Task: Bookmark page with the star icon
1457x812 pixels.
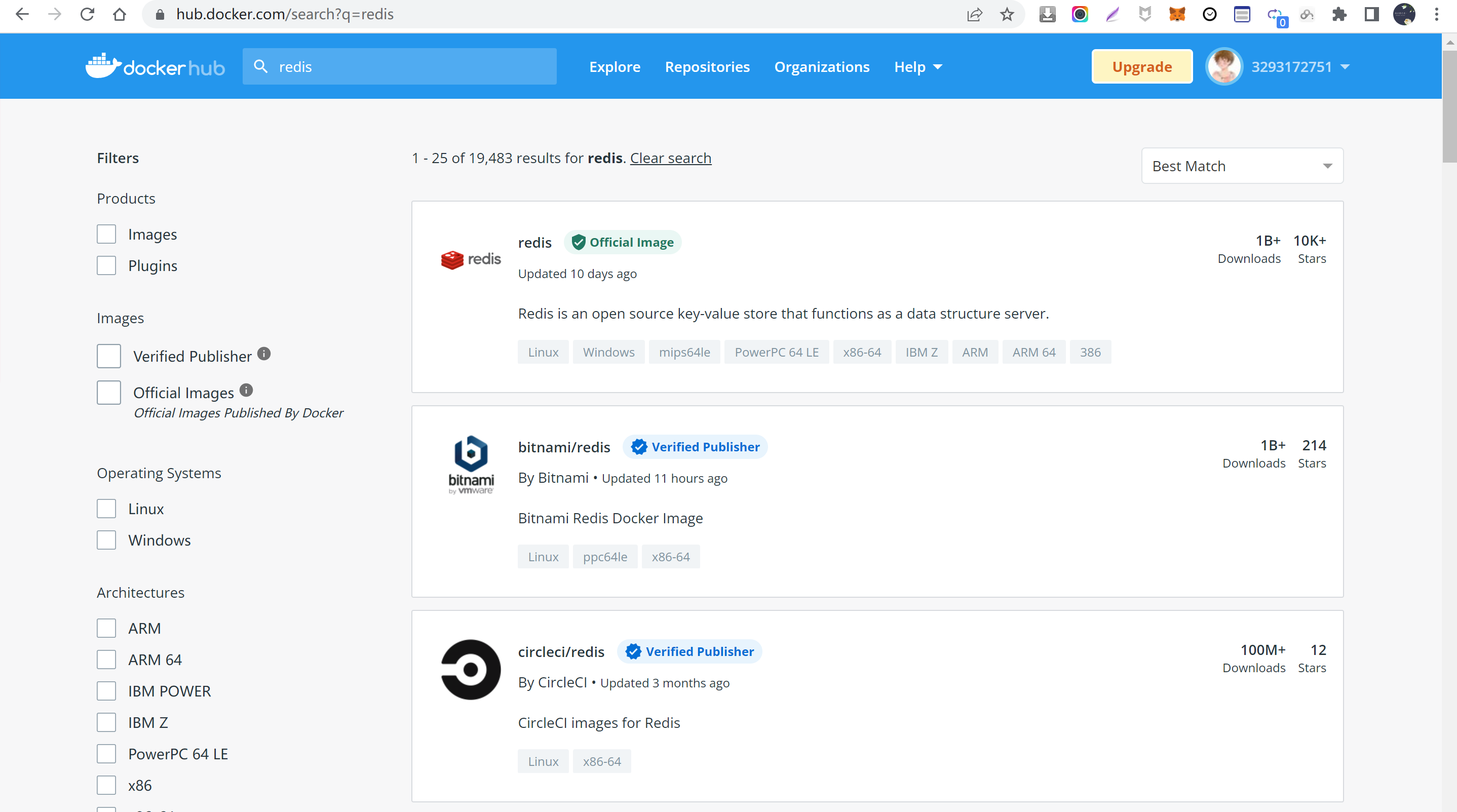Action: pos(1007,14)
